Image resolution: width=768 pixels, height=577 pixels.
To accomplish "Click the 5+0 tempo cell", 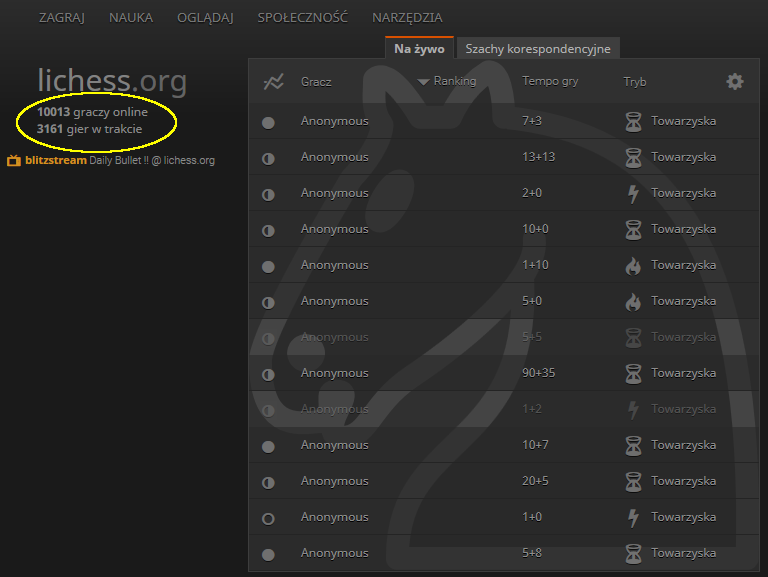I will point(532,301).
